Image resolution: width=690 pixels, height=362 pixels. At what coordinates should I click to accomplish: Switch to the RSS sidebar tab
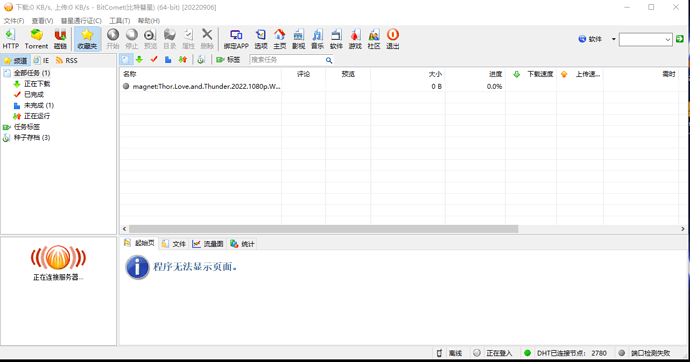pyautogui.click(x=66, y=60)
